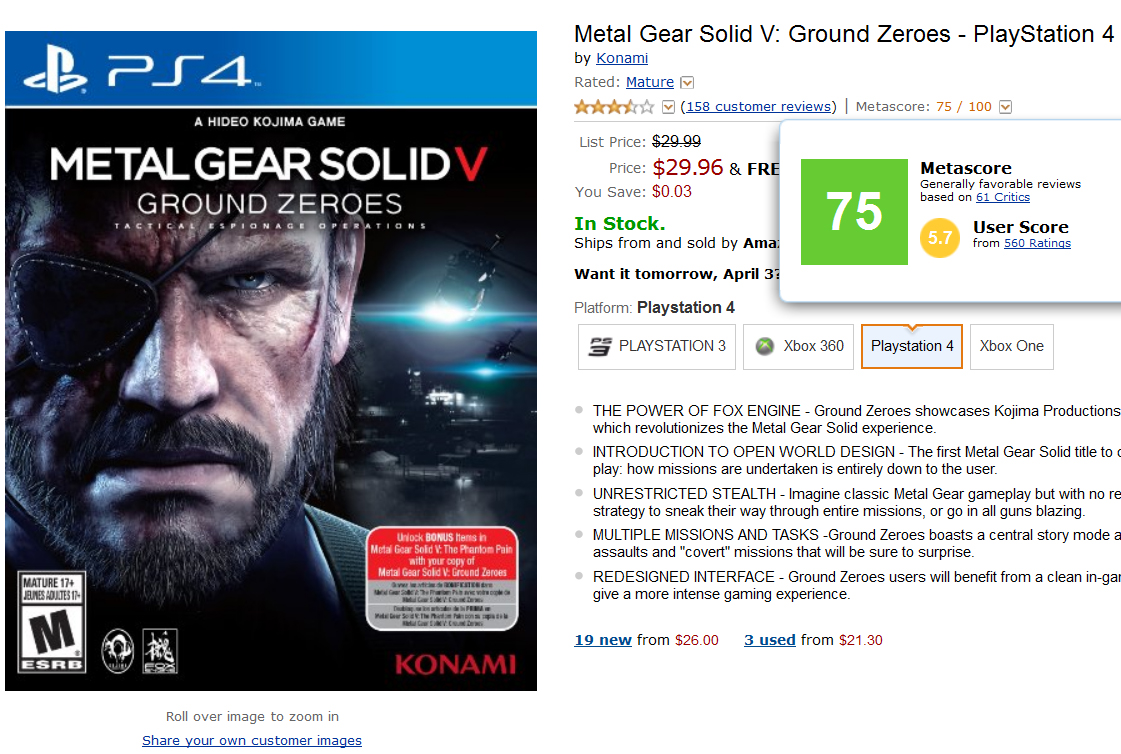Screen dimensions: 1121x754
Task: Click the red KONAMI logo on cover
Action: (x=455, y=664)
